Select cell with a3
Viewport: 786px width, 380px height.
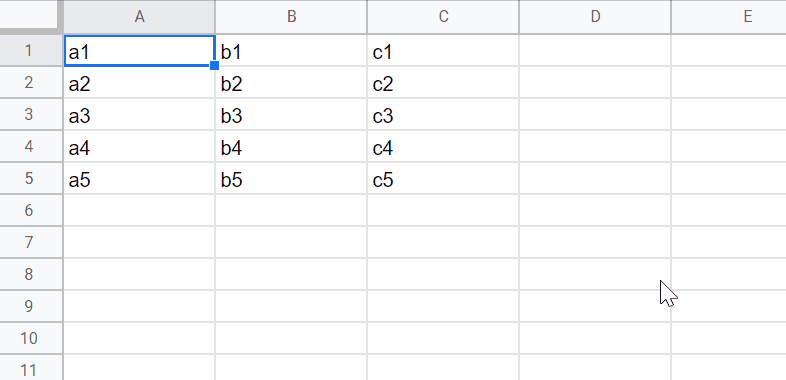tap(139, 115)
